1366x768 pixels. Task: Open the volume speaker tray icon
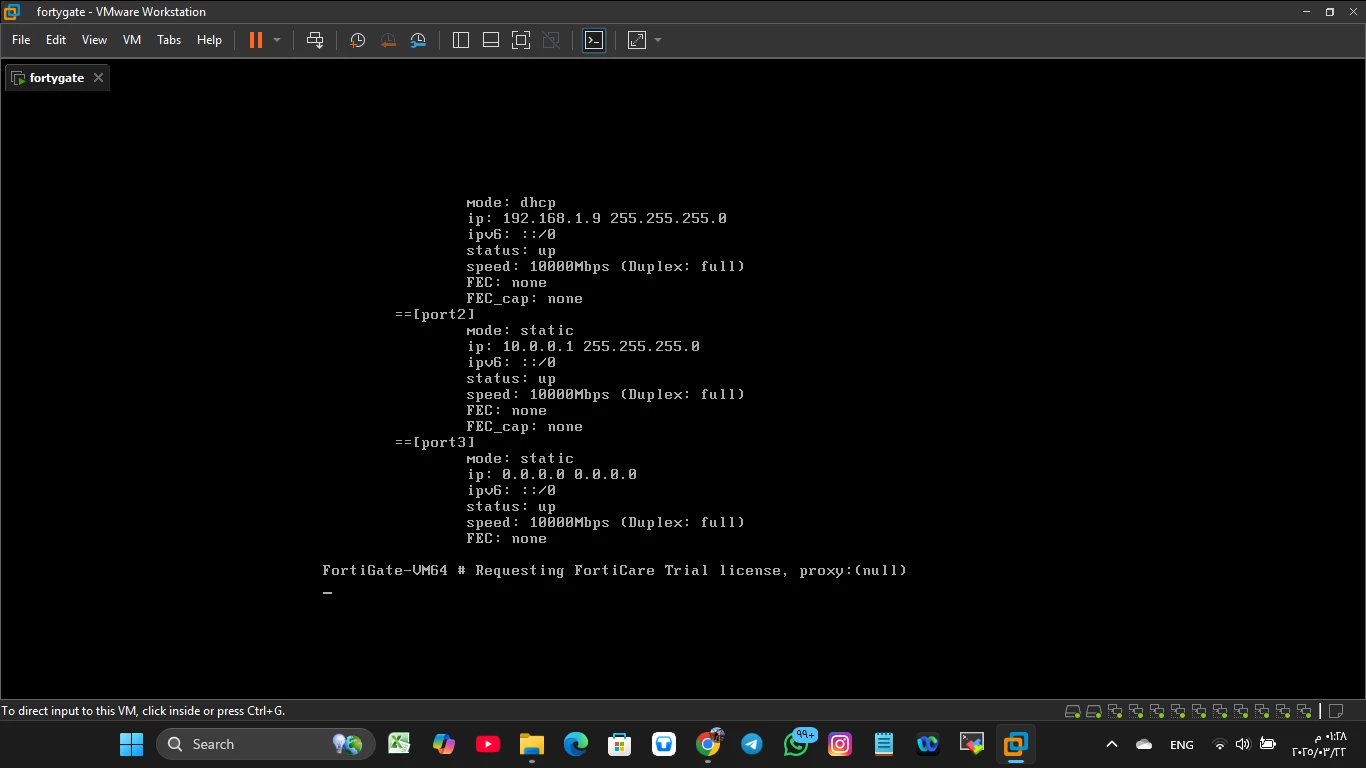(1243, 744)
